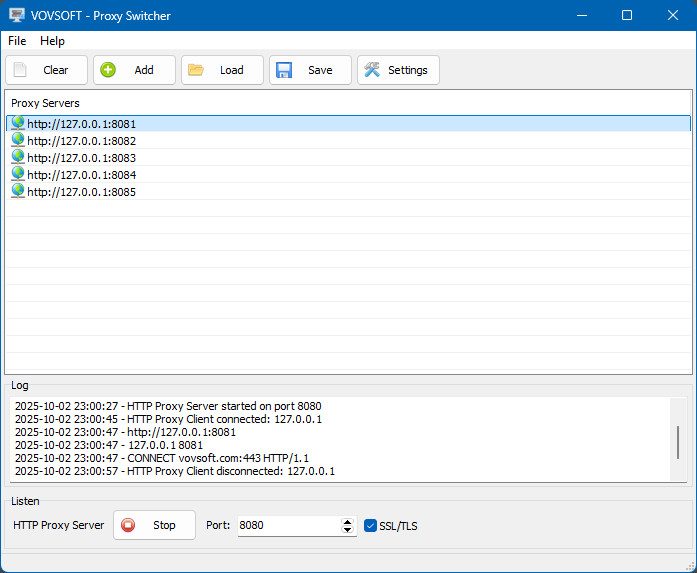Click log line 'HTTP Proxy Client disconnected: 127.0.0.1'
This screenshot has width=697, height=573.
175,471
